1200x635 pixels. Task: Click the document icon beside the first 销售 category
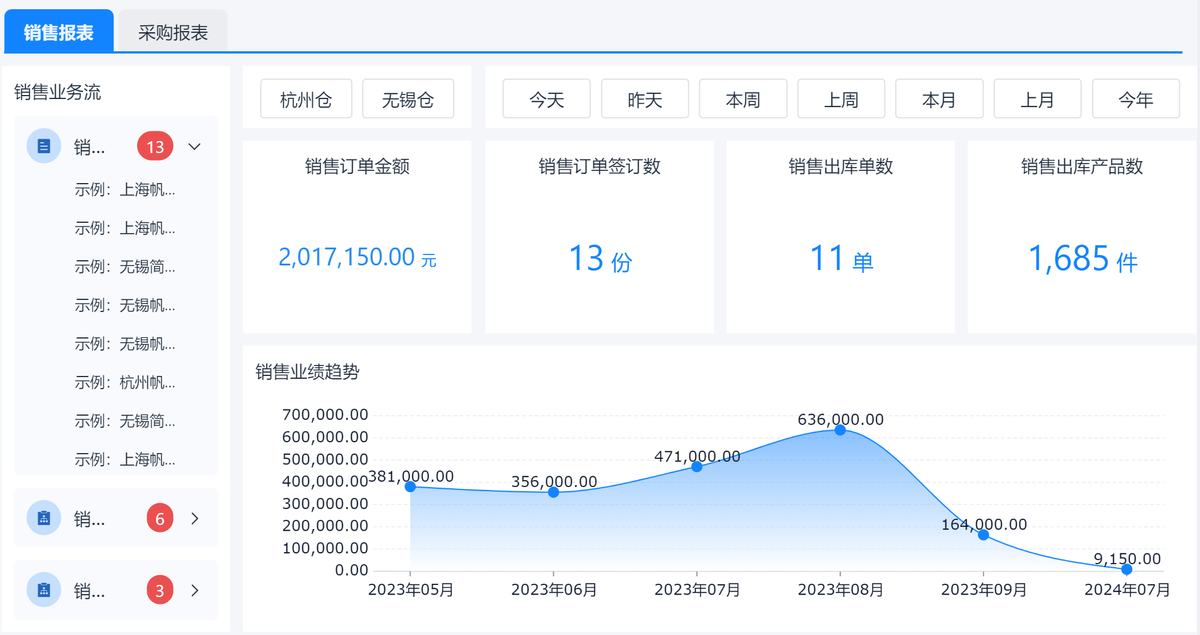(42, 145)
